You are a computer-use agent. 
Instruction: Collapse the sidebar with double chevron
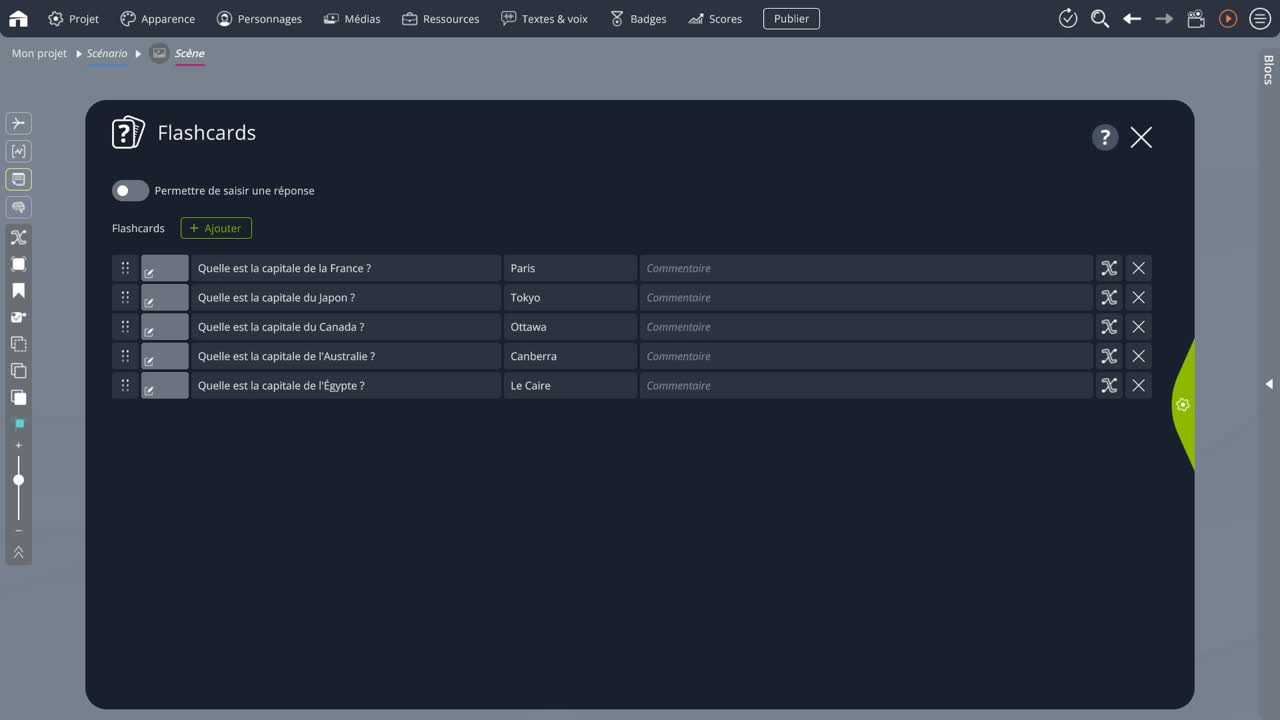pos(18,552)
